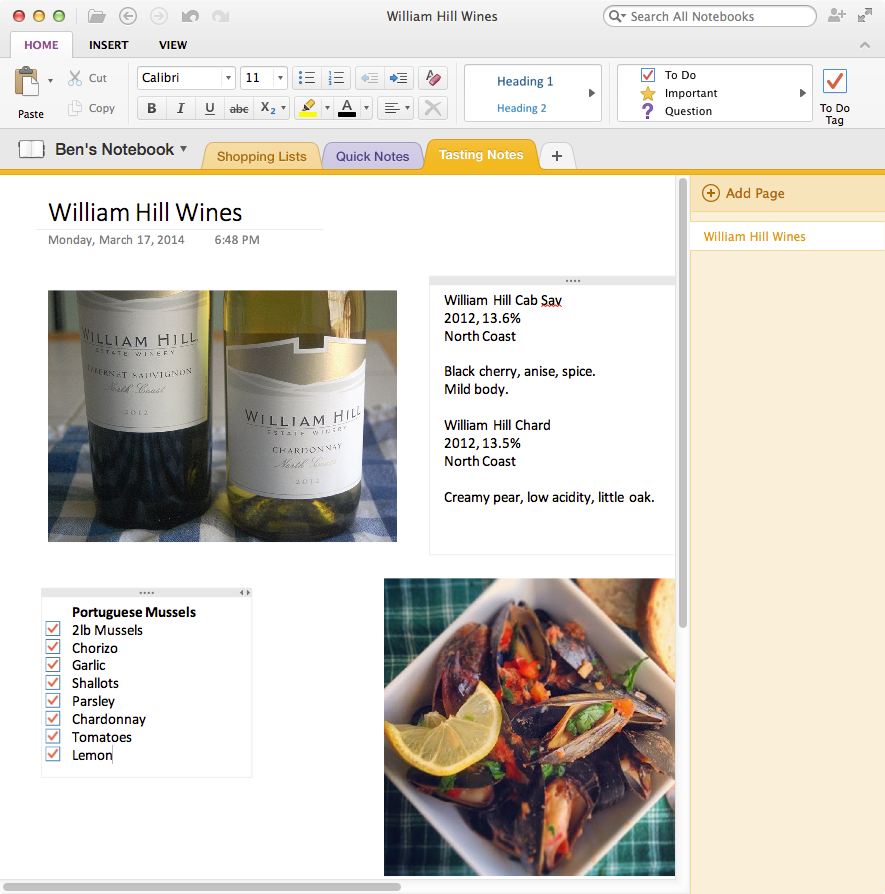The width and height of the screenshot is (885, 894).
Task: Click the Redo icon
Action: click(x=221, y=16)
